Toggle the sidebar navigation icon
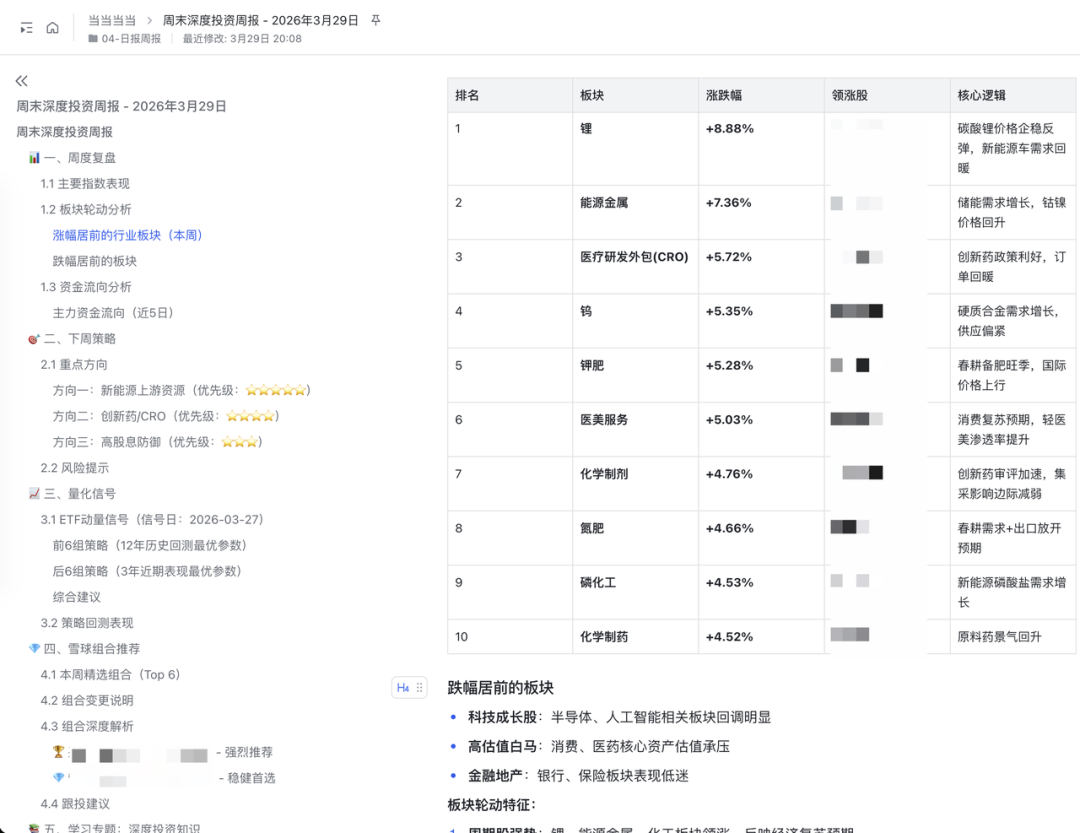This screenshot has width=1080, height=833. (x=26, y=28)
